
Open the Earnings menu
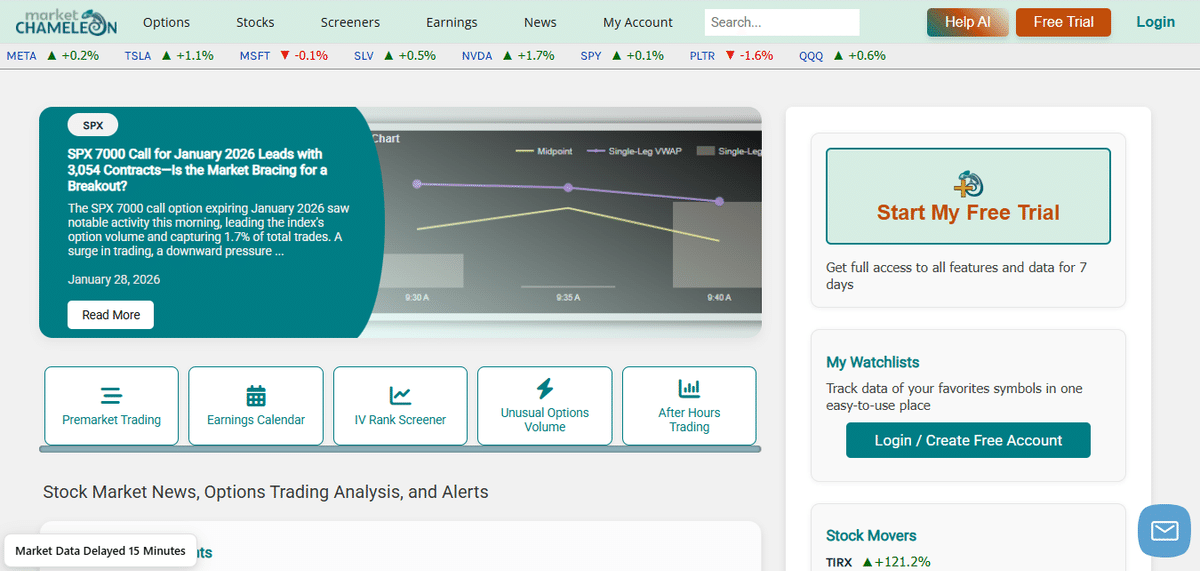[x=452, y=22]
